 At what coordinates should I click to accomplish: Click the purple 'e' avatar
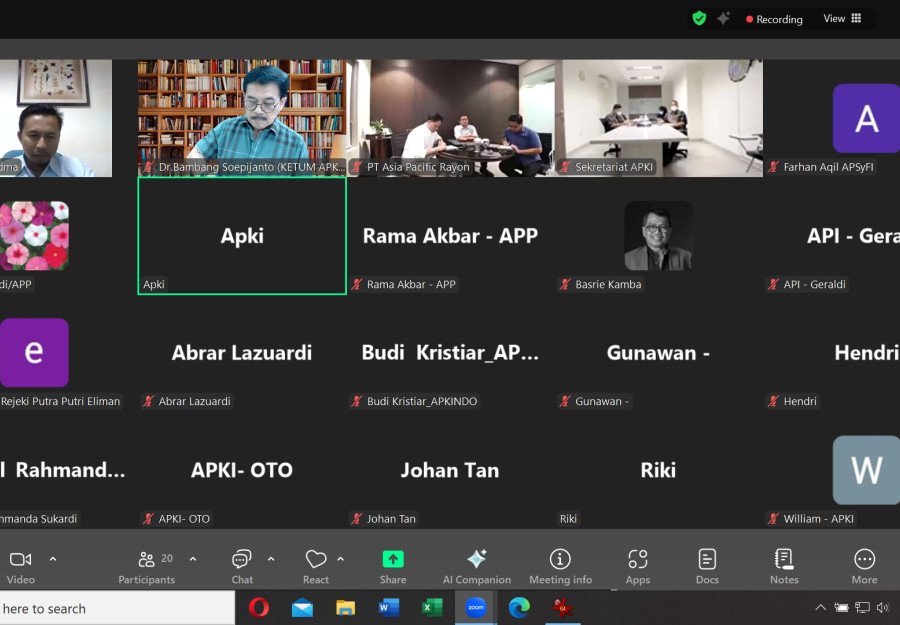point(34,352)
